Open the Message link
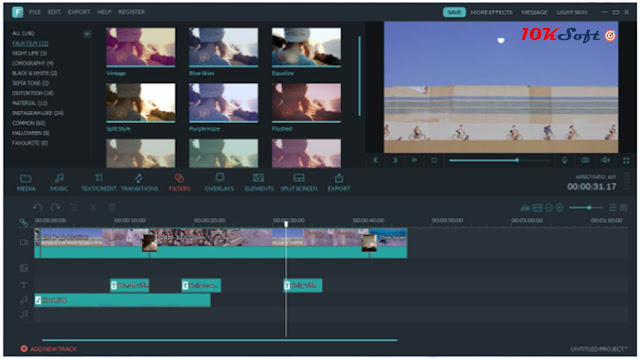Viewport: 640px width, 360px height. [534, 13]
